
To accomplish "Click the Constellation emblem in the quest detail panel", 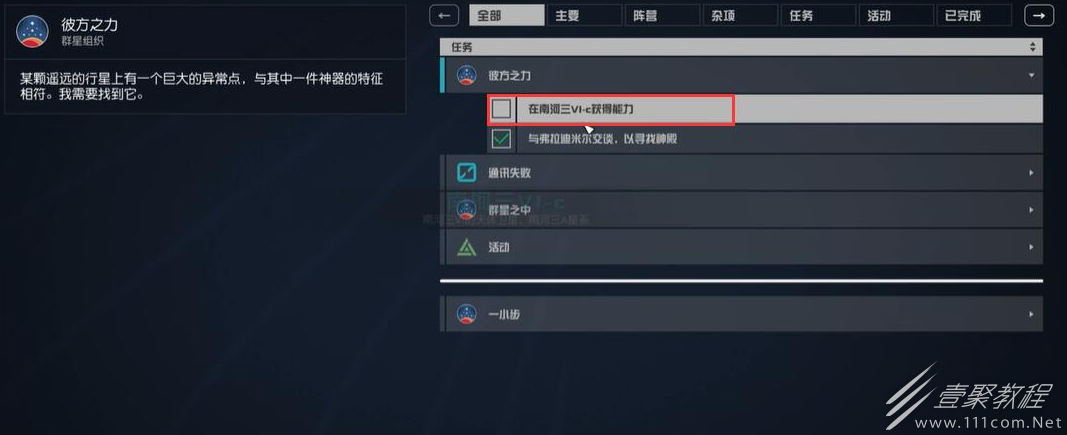I will (32, 31).
